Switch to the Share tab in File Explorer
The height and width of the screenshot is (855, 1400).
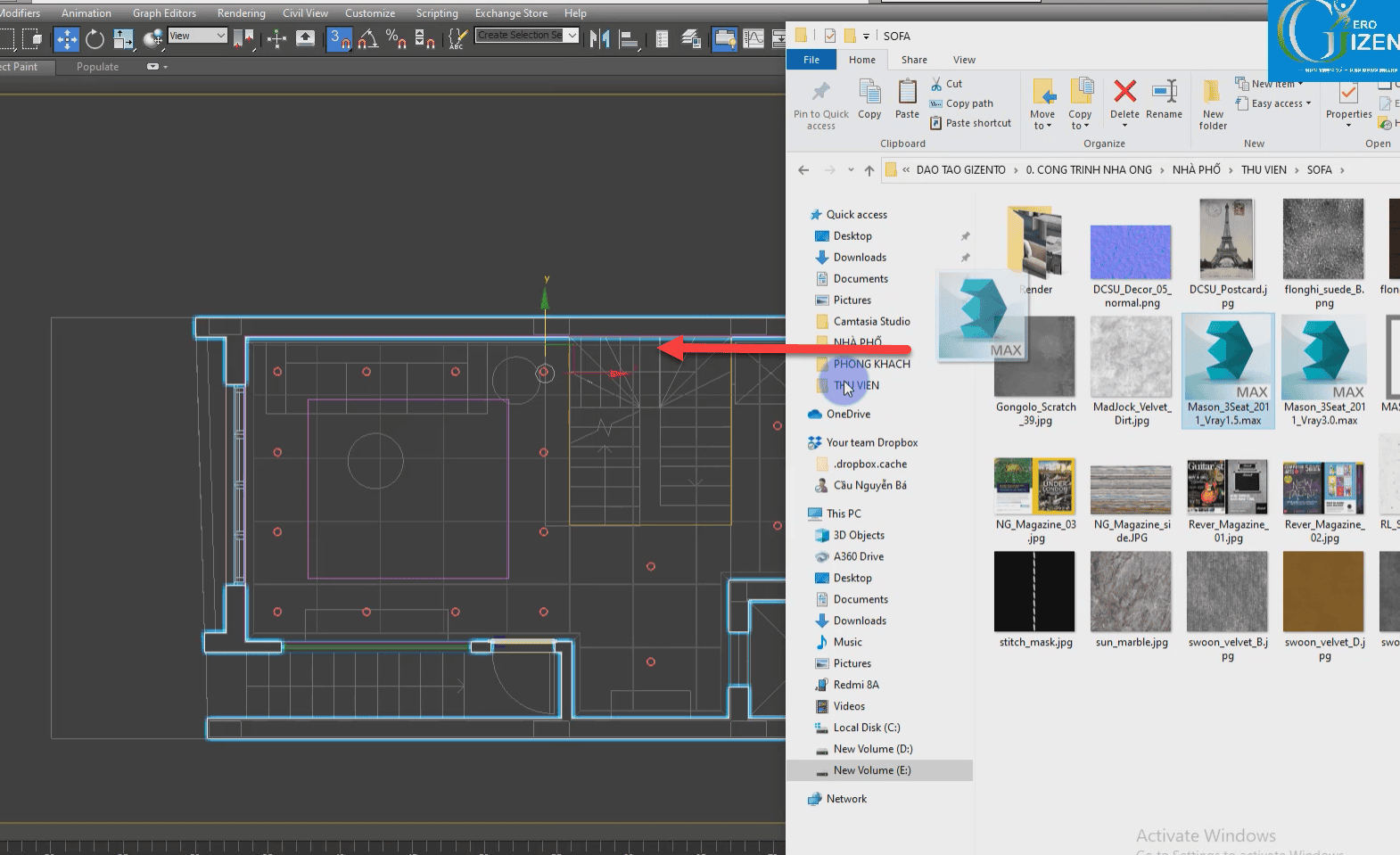coord(914,60)
